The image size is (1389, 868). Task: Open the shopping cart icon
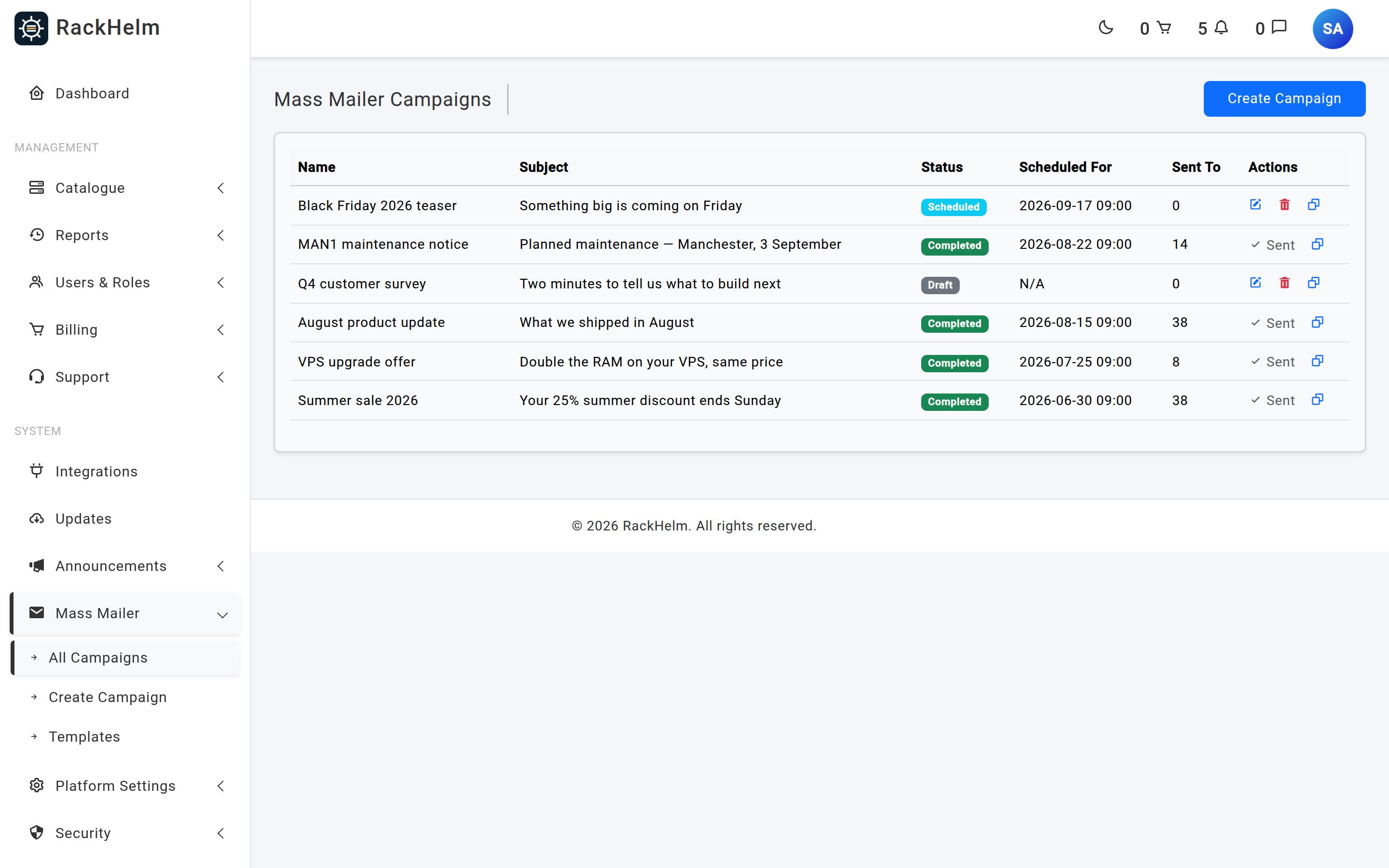coord(1163,27)
